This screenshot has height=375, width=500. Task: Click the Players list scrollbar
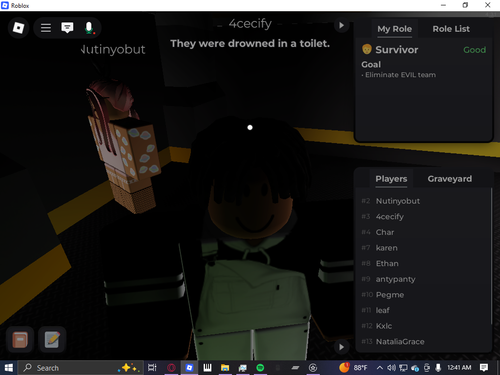point(491,256)
